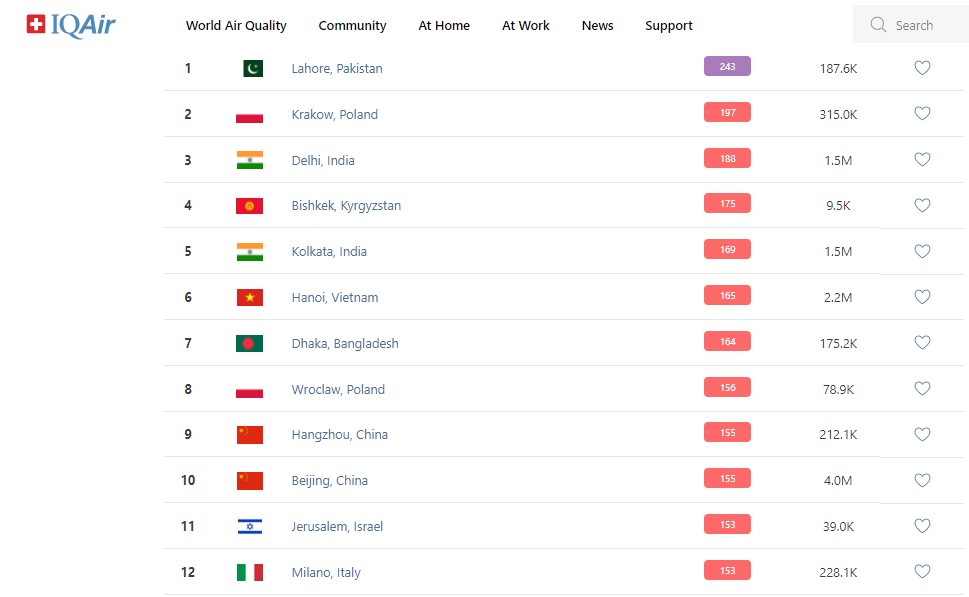Click Pakistan flag beside Lahore
The height and width of the screenshot is (597, 969).
click(x=252, y=69)
